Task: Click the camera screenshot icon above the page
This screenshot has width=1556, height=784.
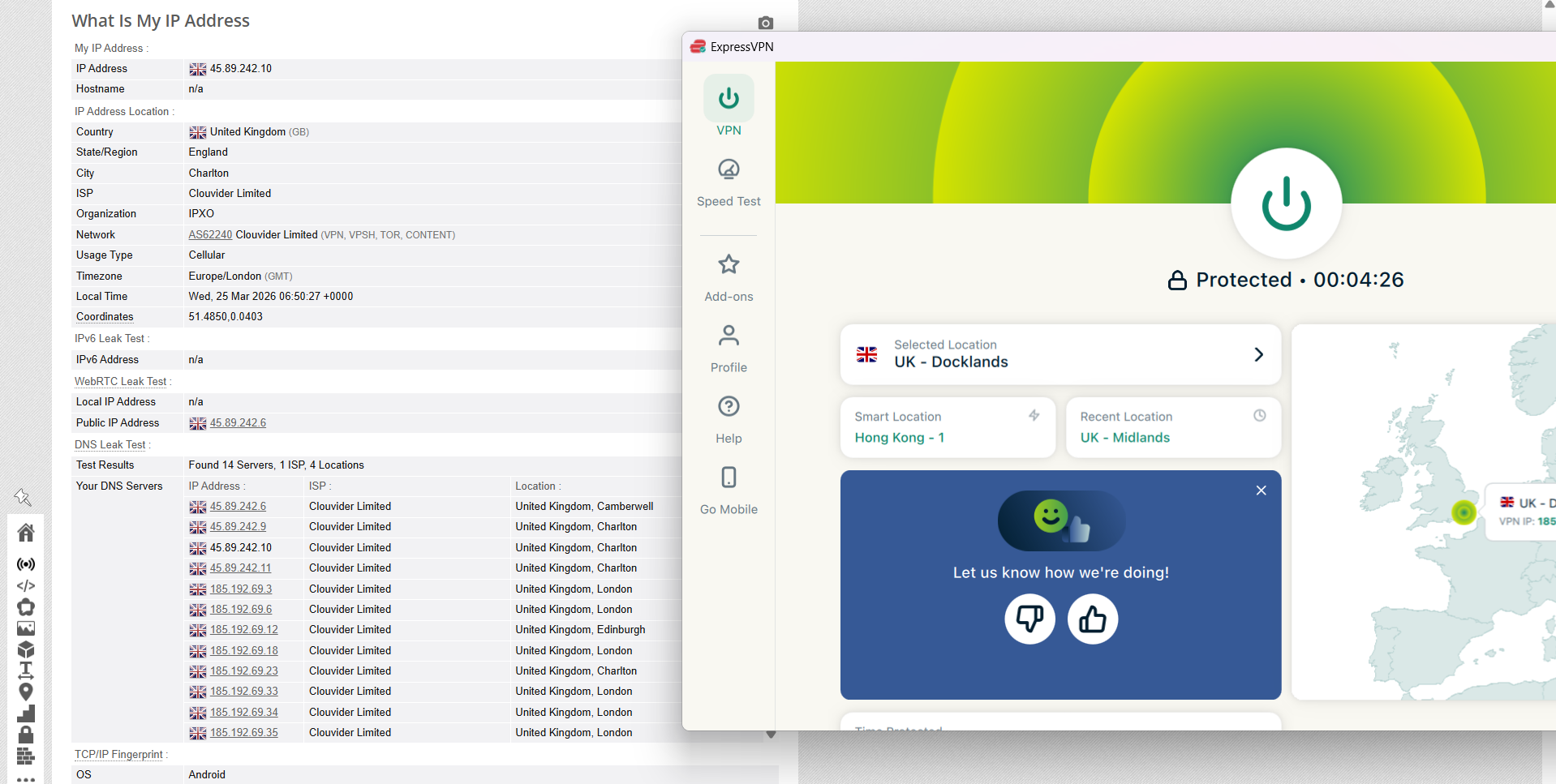Action: click(x=764, y=23)
